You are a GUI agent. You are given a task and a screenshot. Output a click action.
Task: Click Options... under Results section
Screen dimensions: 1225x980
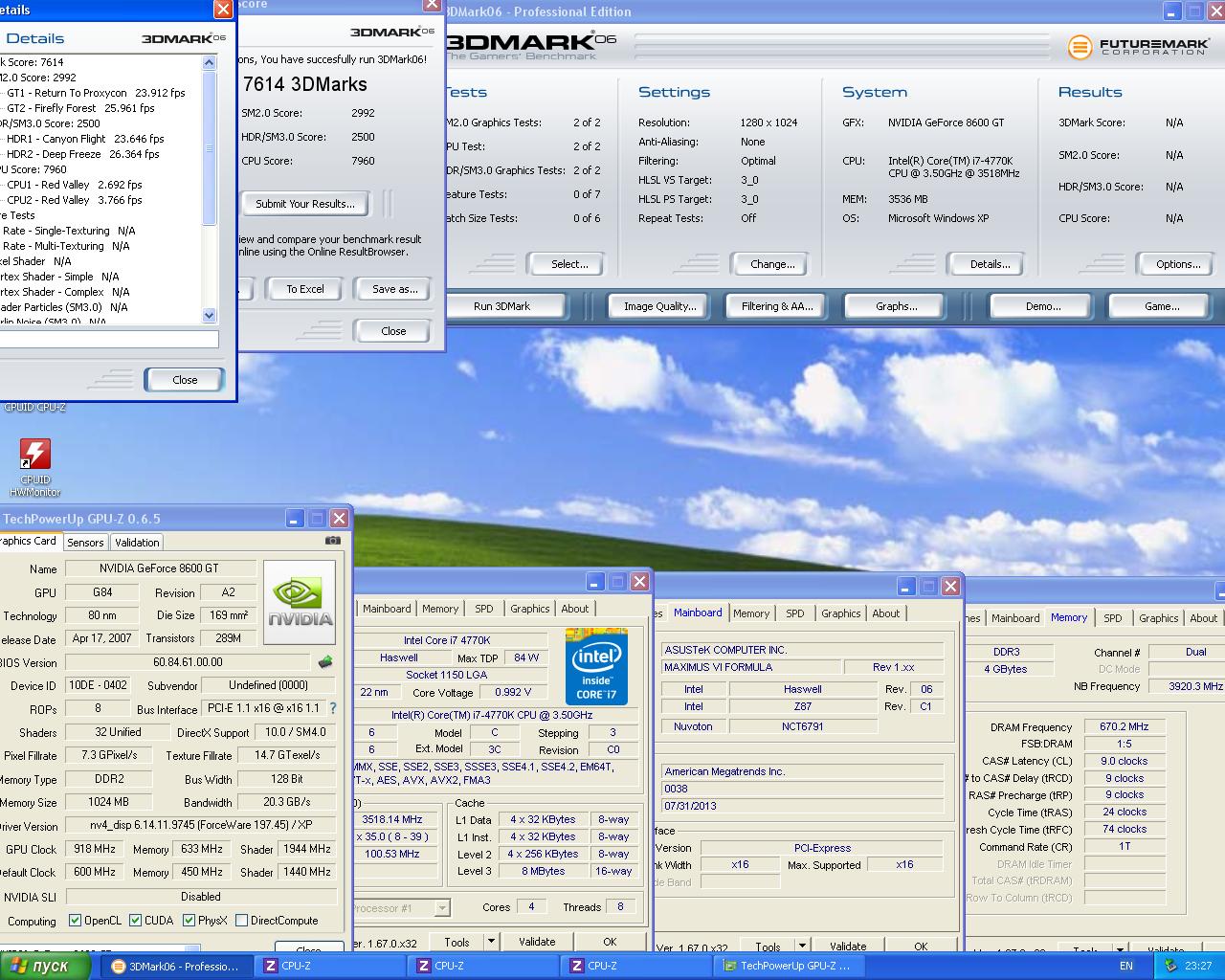1178,264
